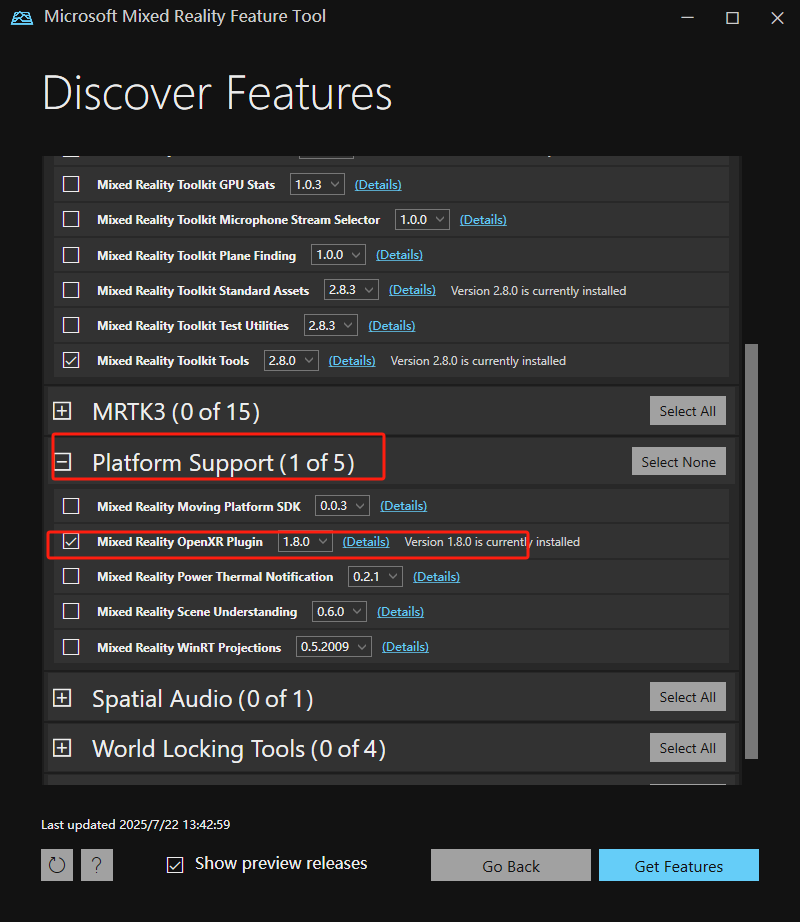Minimize the Feature Tool window

pyautogui.click(x=688, y=18)
